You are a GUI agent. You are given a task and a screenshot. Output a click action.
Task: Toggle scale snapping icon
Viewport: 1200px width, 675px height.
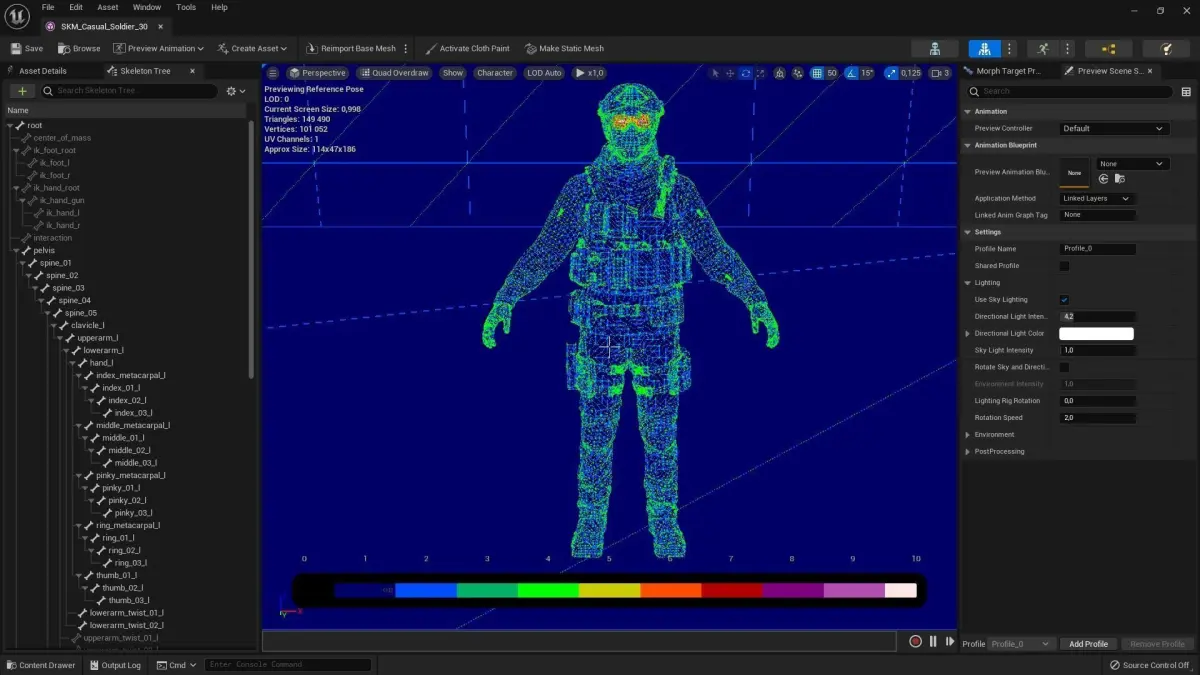click(890, 73)
